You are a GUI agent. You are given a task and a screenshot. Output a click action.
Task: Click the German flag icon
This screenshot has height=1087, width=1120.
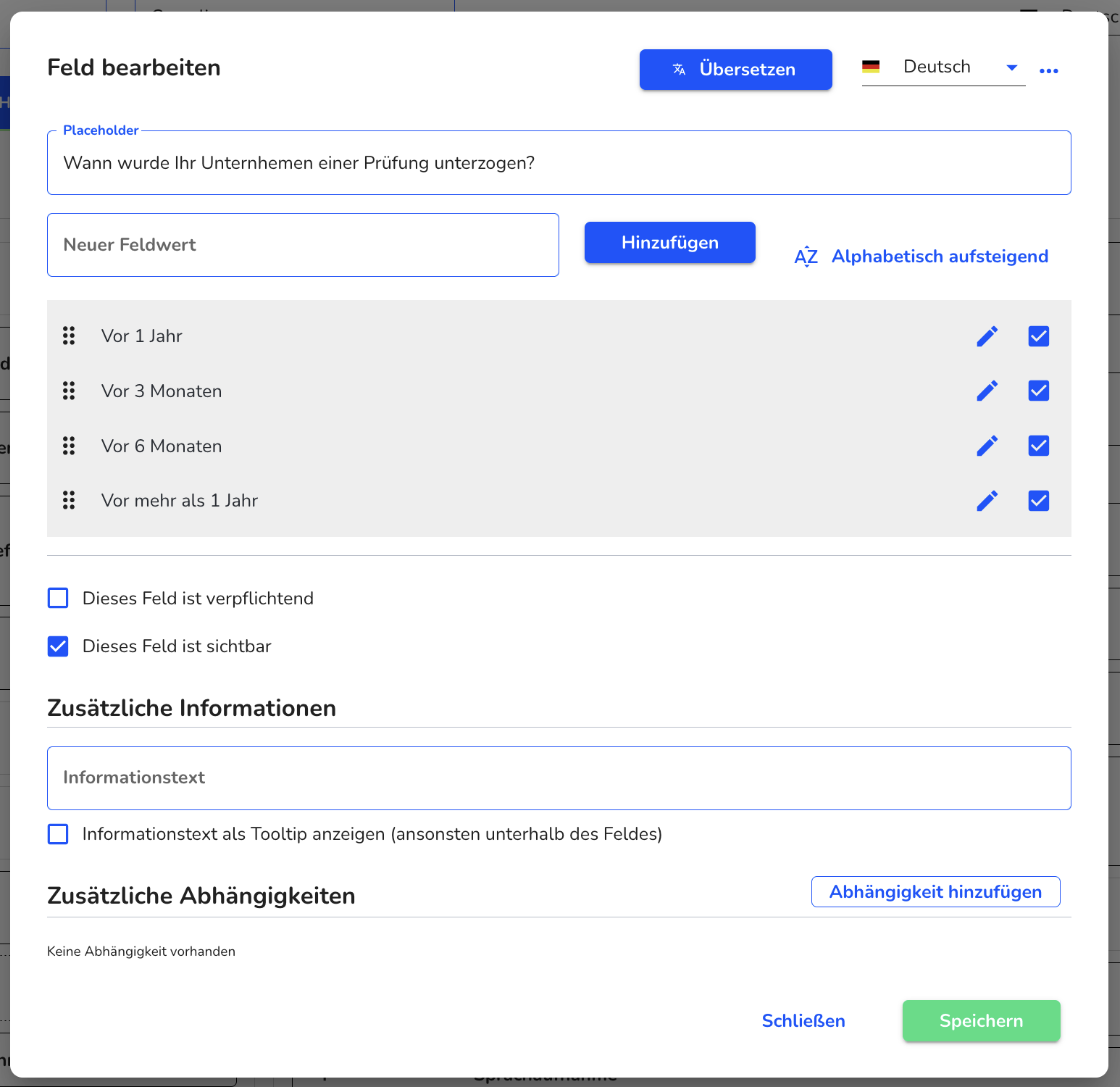pos(871,67)
